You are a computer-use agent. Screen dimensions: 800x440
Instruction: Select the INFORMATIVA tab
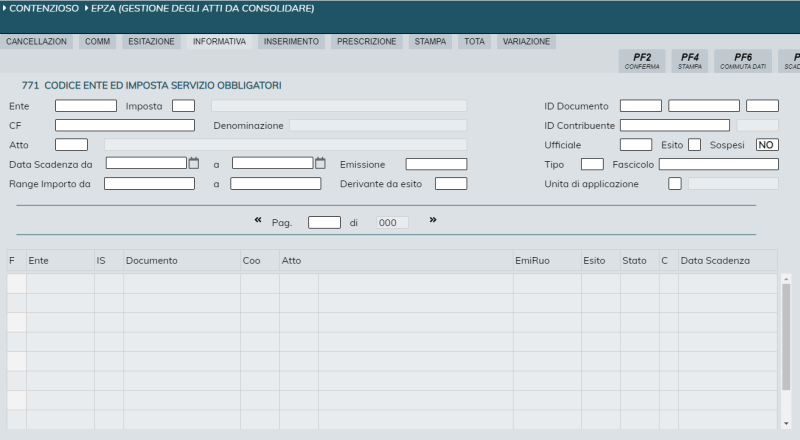(219, 42)
